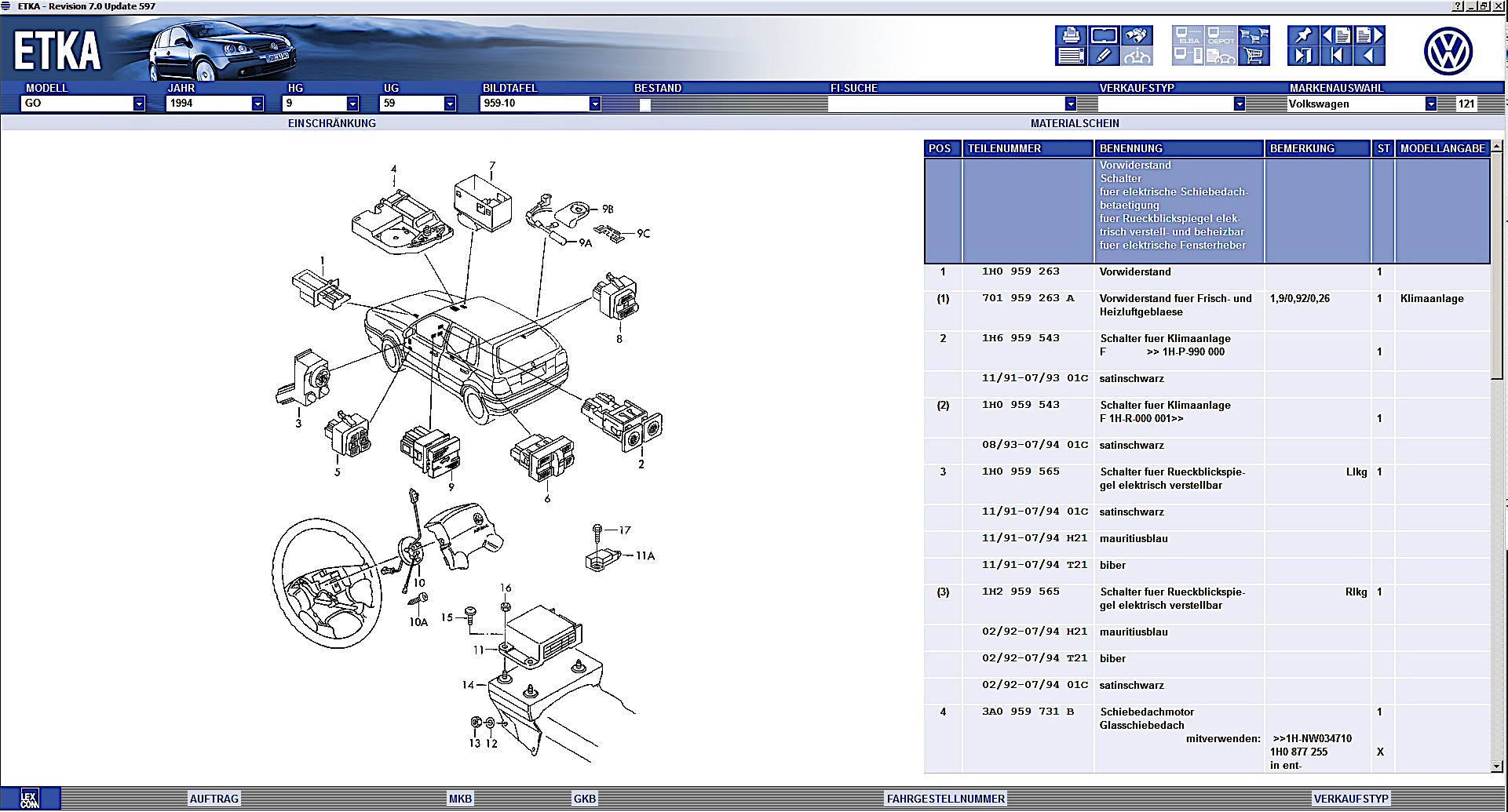Click parts list scrollbar down arrow
Viewport: 1508px width, 812px height.
point(1496,766)
